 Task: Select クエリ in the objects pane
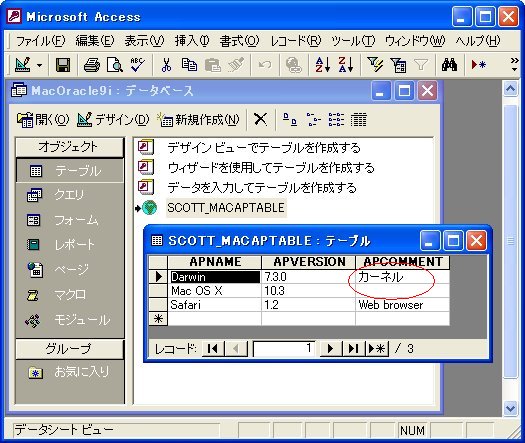coord(70,195)
